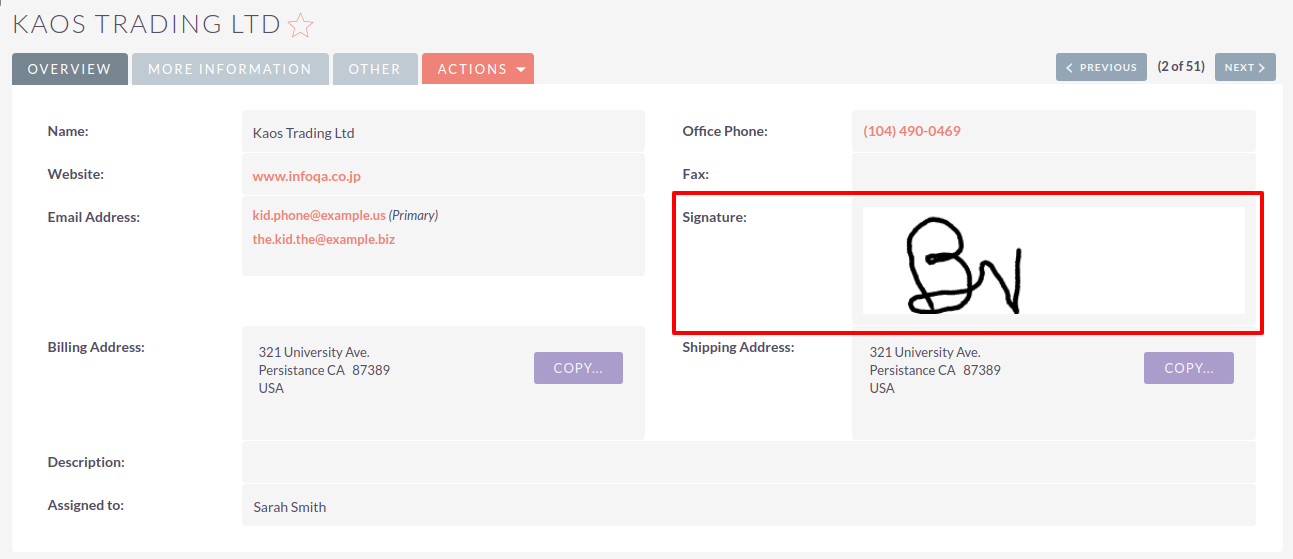Click the Signature label
This screenshot has height=559, width=1293.
[715, 217]
